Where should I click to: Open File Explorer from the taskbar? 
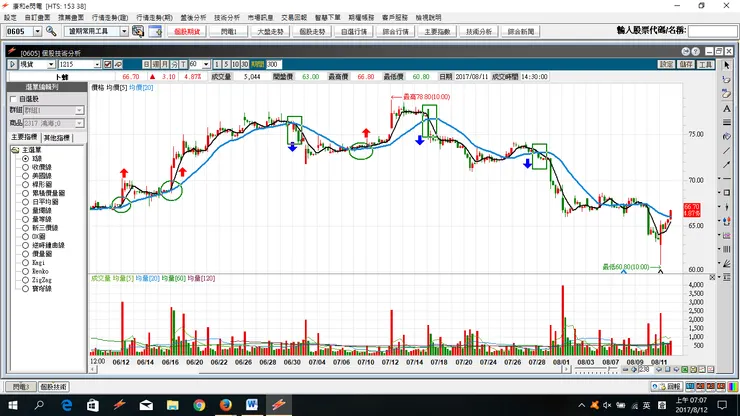coord(173,405)
